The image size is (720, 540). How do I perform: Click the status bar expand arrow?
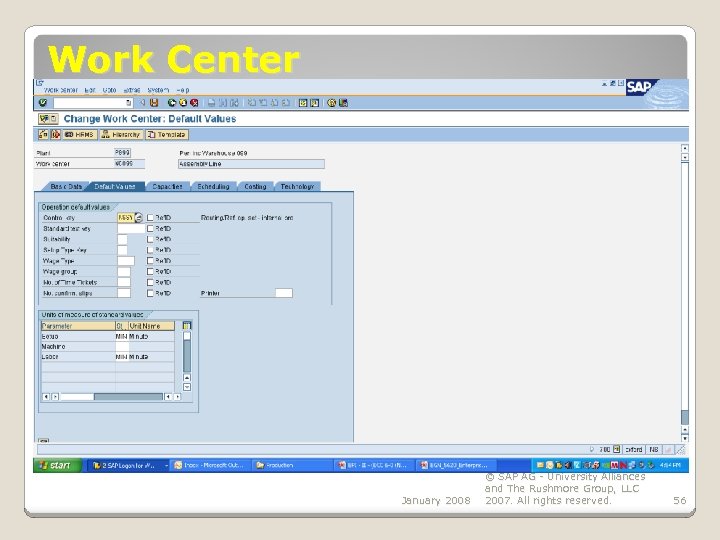click(x=591, y=450)
